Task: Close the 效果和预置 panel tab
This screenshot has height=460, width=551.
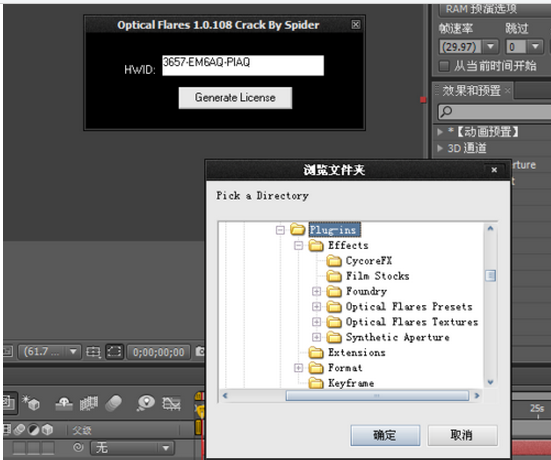Action: point(507,91)
